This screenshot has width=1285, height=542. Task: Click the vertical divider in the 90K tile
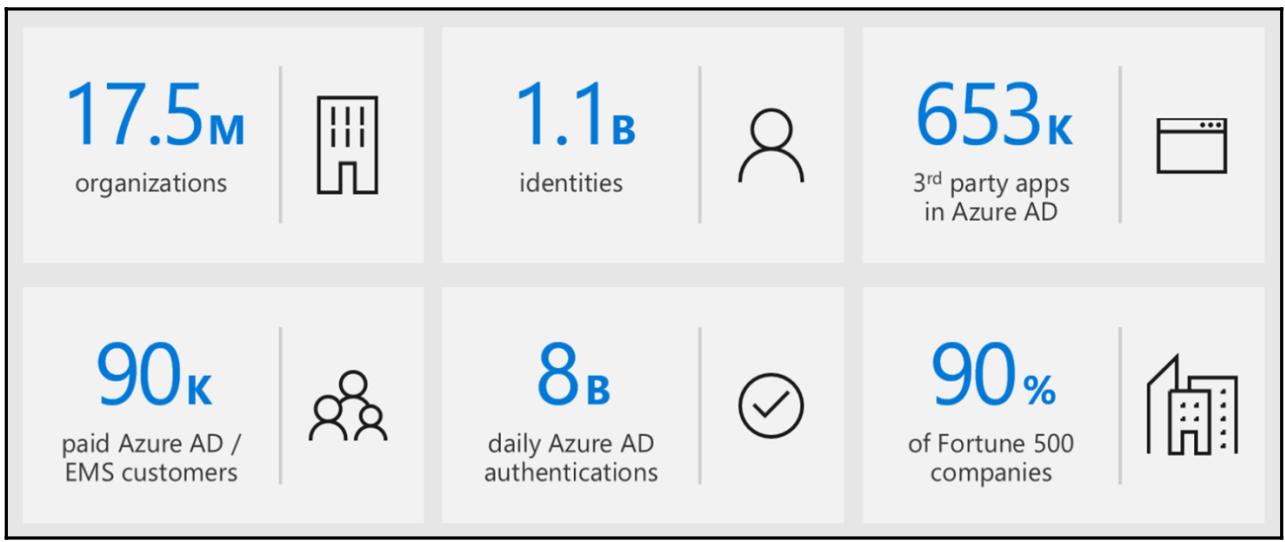click(x=280, y=405)
